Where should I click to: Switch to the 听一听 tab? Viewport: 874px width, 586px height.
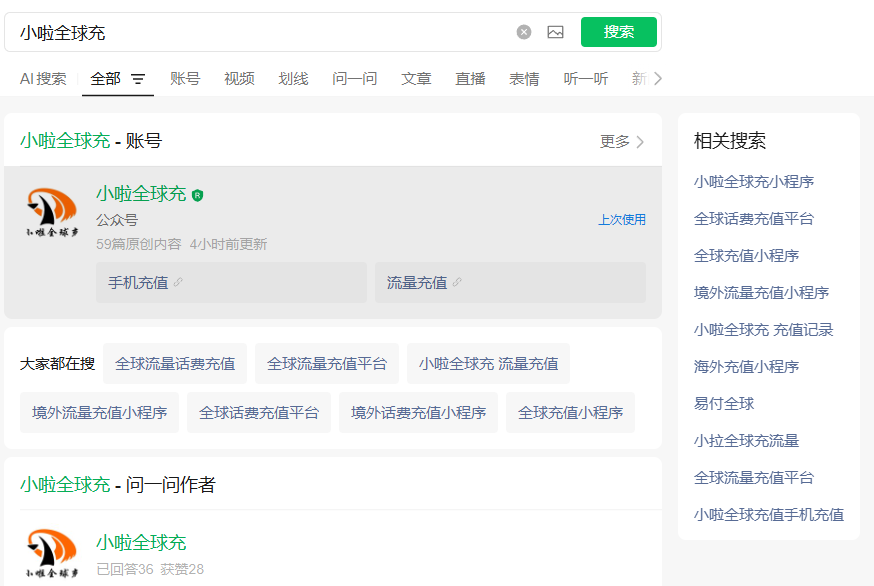(x=586, y=79)
